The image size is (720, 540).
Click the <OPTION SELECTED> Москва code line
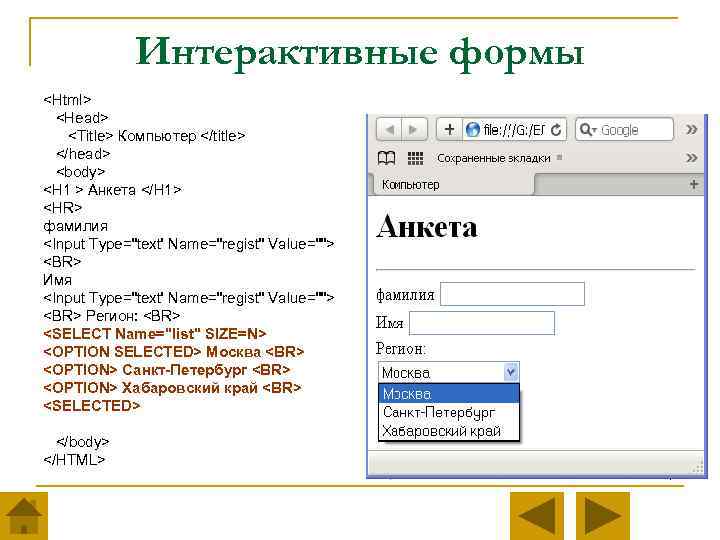(174, 352)
